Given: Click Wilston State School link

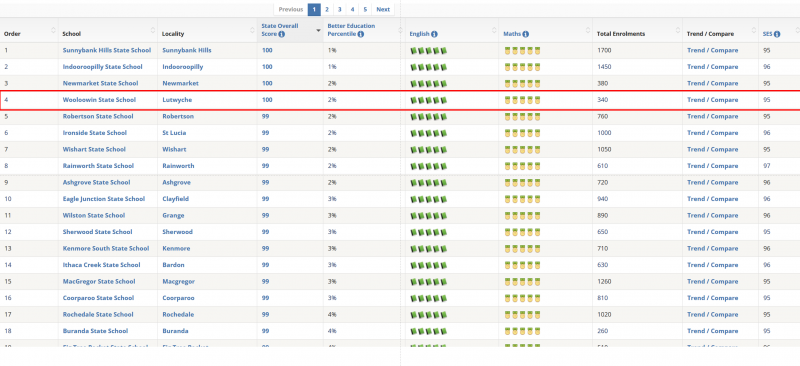Looking at the screenshot, I should 94,215.
